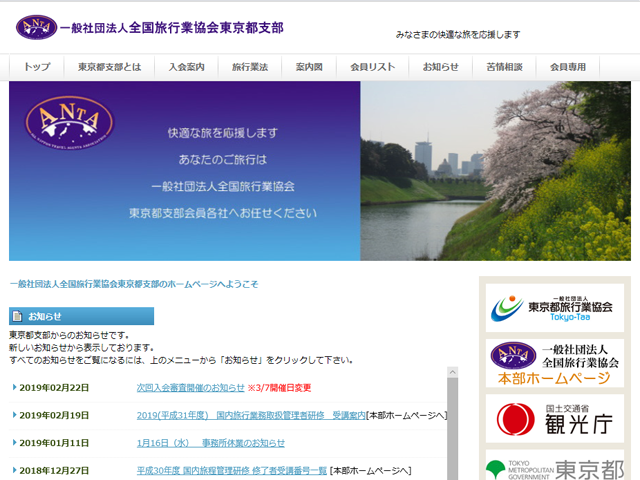The image size is (640, 480).
Task: Select the 案内図 menu item
Action: 309,67
